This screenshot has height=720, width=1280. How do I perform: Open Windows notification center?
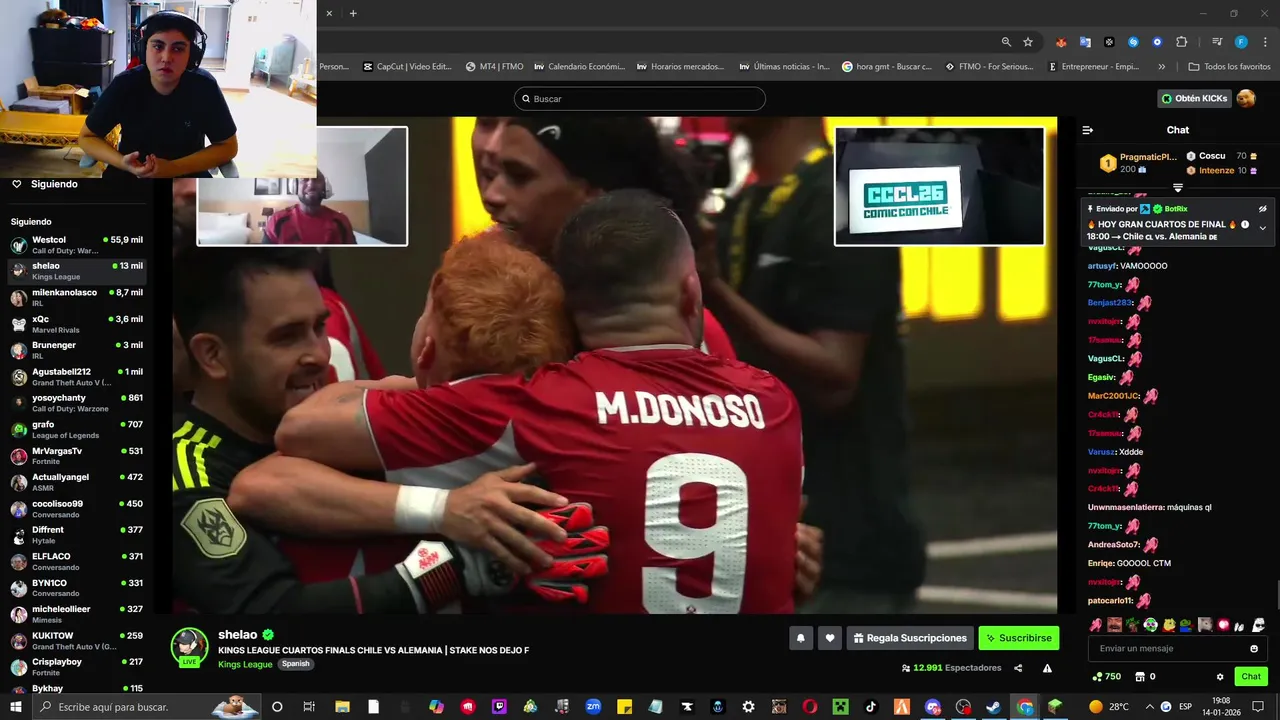click(1259, 707)
